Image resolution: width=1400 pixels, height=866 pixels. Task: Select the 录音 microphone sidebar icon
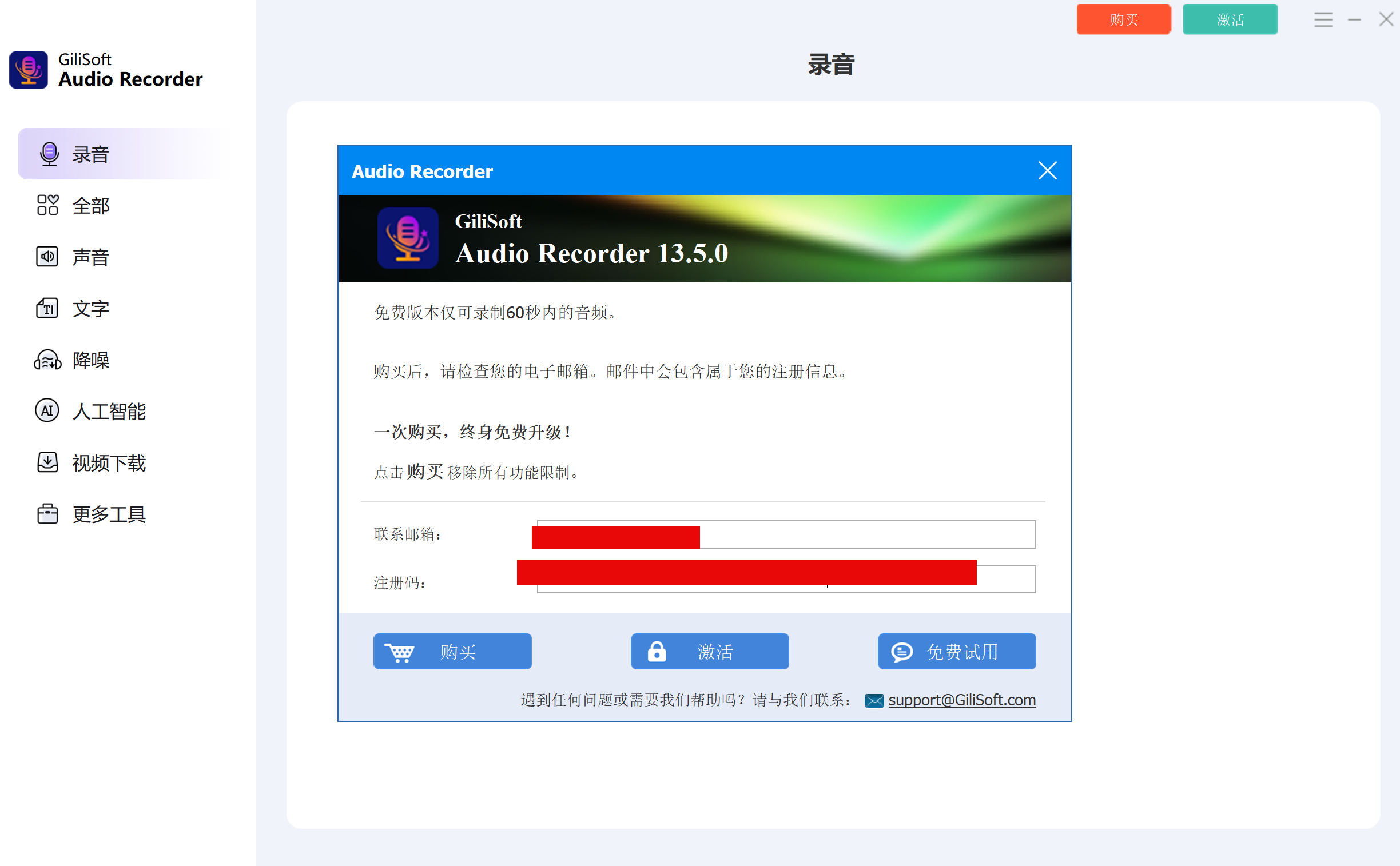click(x=49, y=154)
